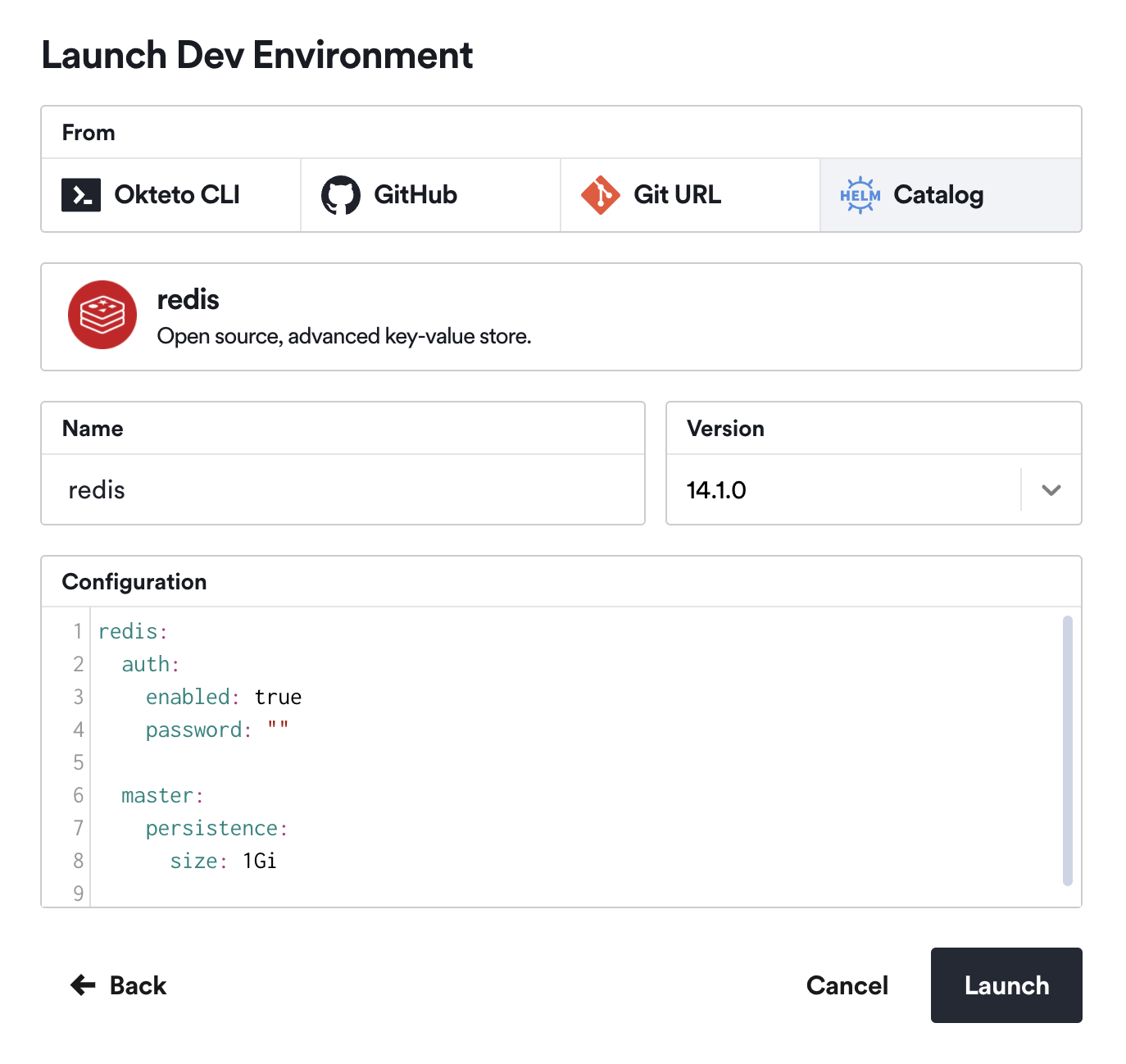Launch the dev environment
Image resolution: width=1126 pixels, height=1064 pixels.
point(1006,985)
